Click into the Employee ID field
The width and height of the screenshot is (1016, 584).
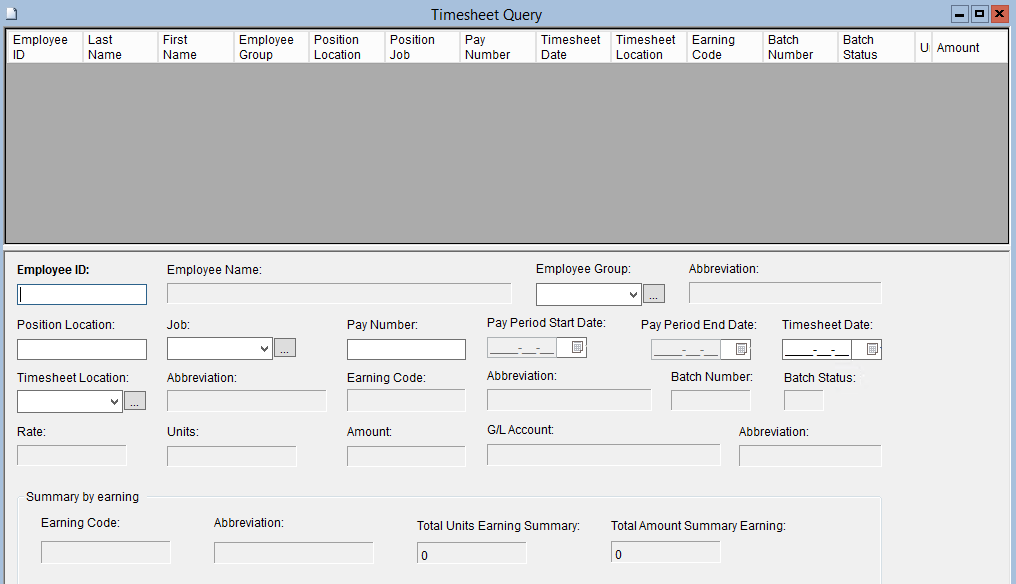tap(82, 295)
